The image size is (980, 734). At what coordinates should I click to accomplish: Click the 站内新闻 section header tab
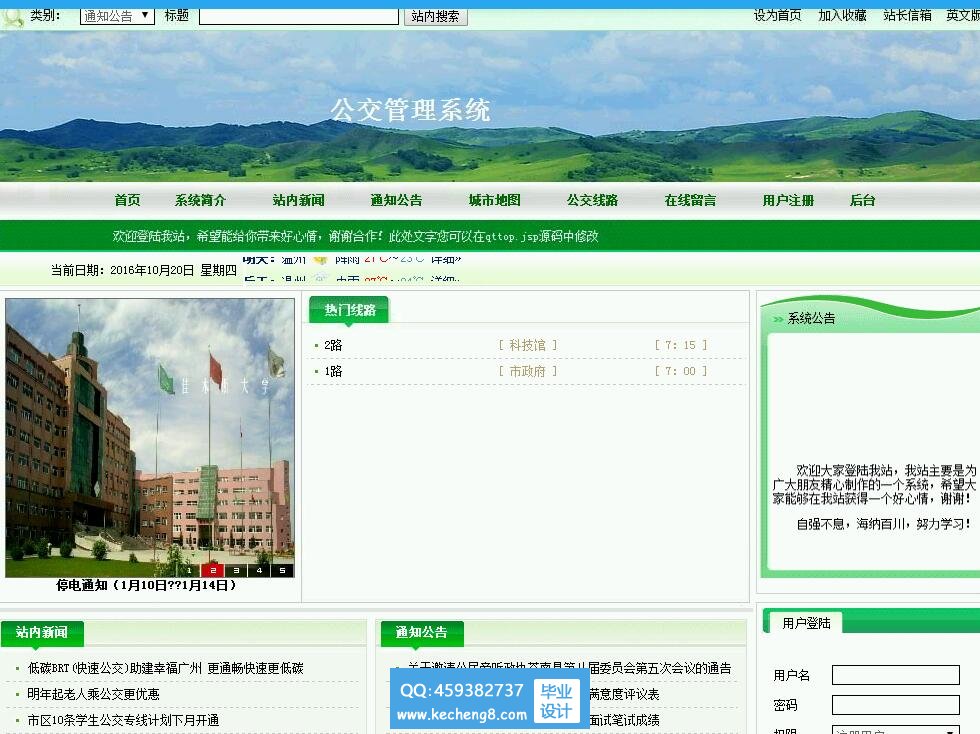(42, 633)
